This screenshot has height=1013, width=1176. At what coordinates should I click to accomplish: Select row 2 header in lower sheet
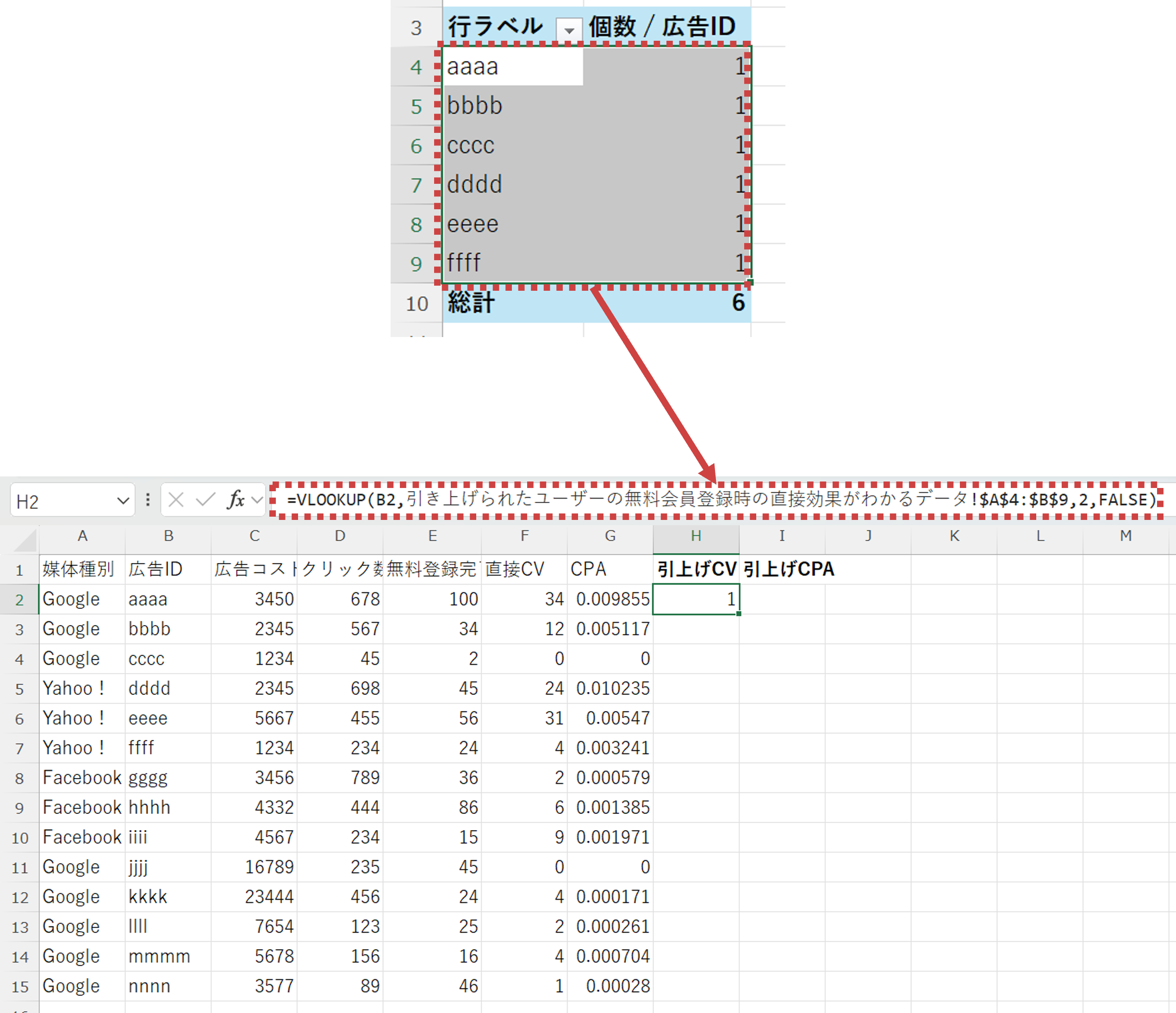coord(19,600)
